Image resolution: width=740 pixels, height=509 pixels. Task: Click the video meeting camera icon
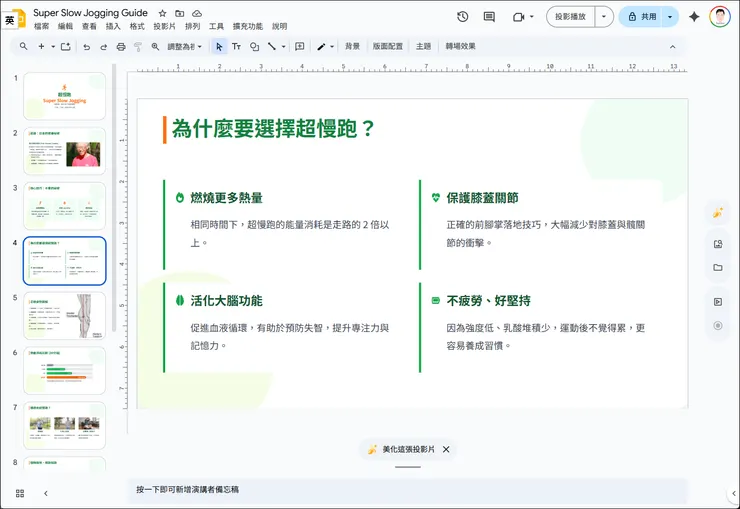click(519, 17)
